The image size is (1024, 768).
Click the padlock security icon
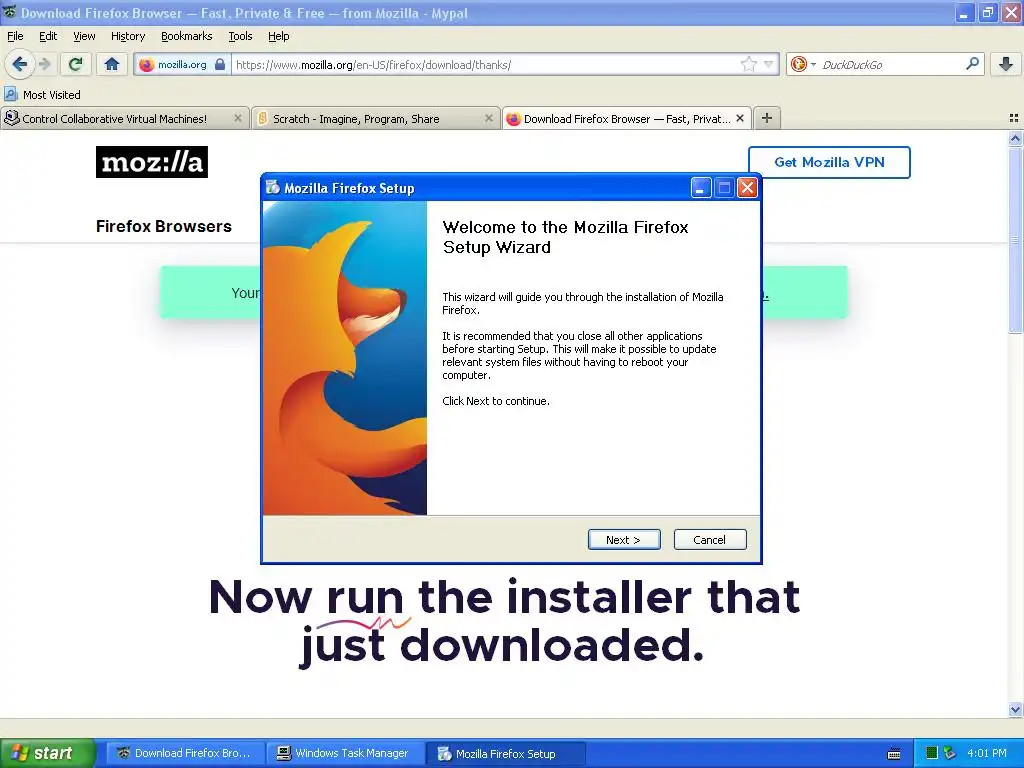220,64
